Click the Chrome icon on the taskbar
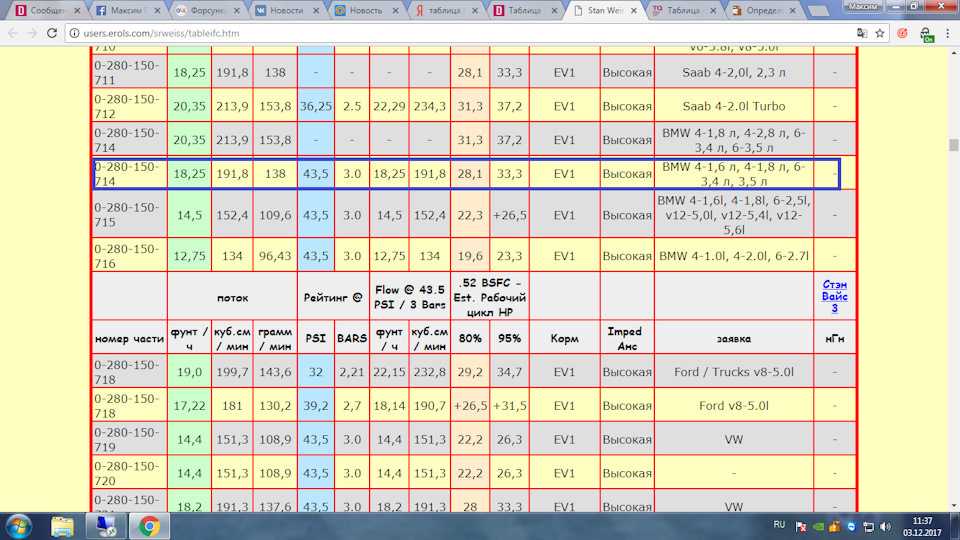This screenshot has height=540, width=960. click(x=148, y=527)
